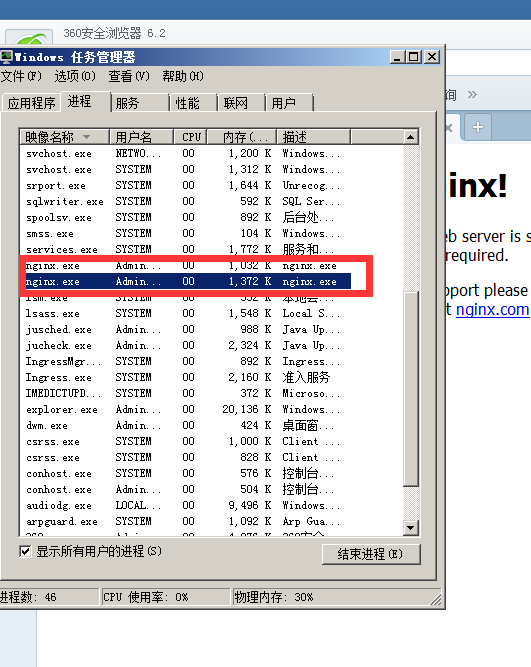The width and height of the screenshot is (531, 667).
Task: Open the 文件(F) menu
Action: [21, 76]
